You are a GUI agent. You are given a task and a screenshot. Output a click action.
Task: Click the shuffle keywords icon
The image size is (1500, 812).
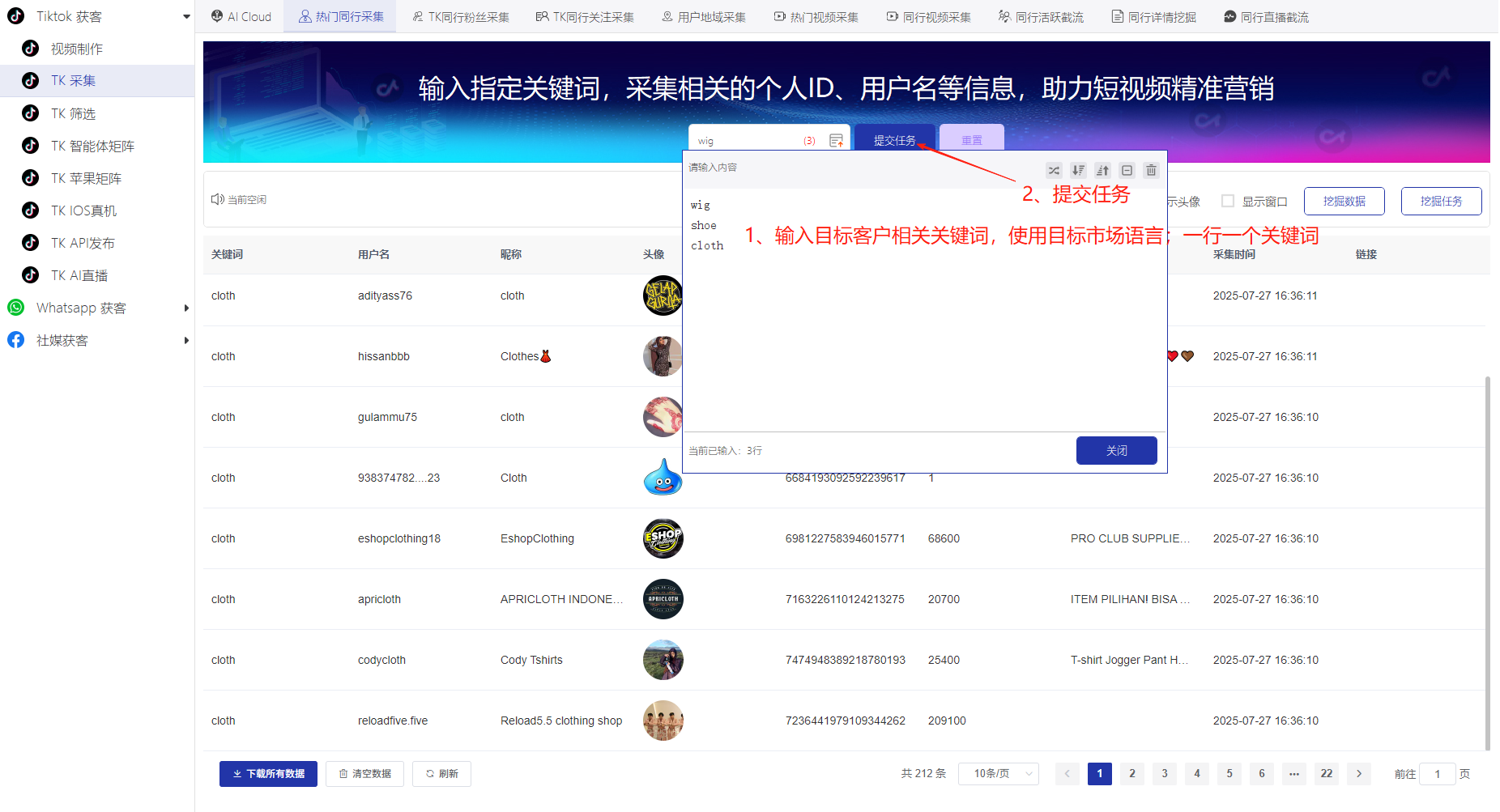point(1054,170)
